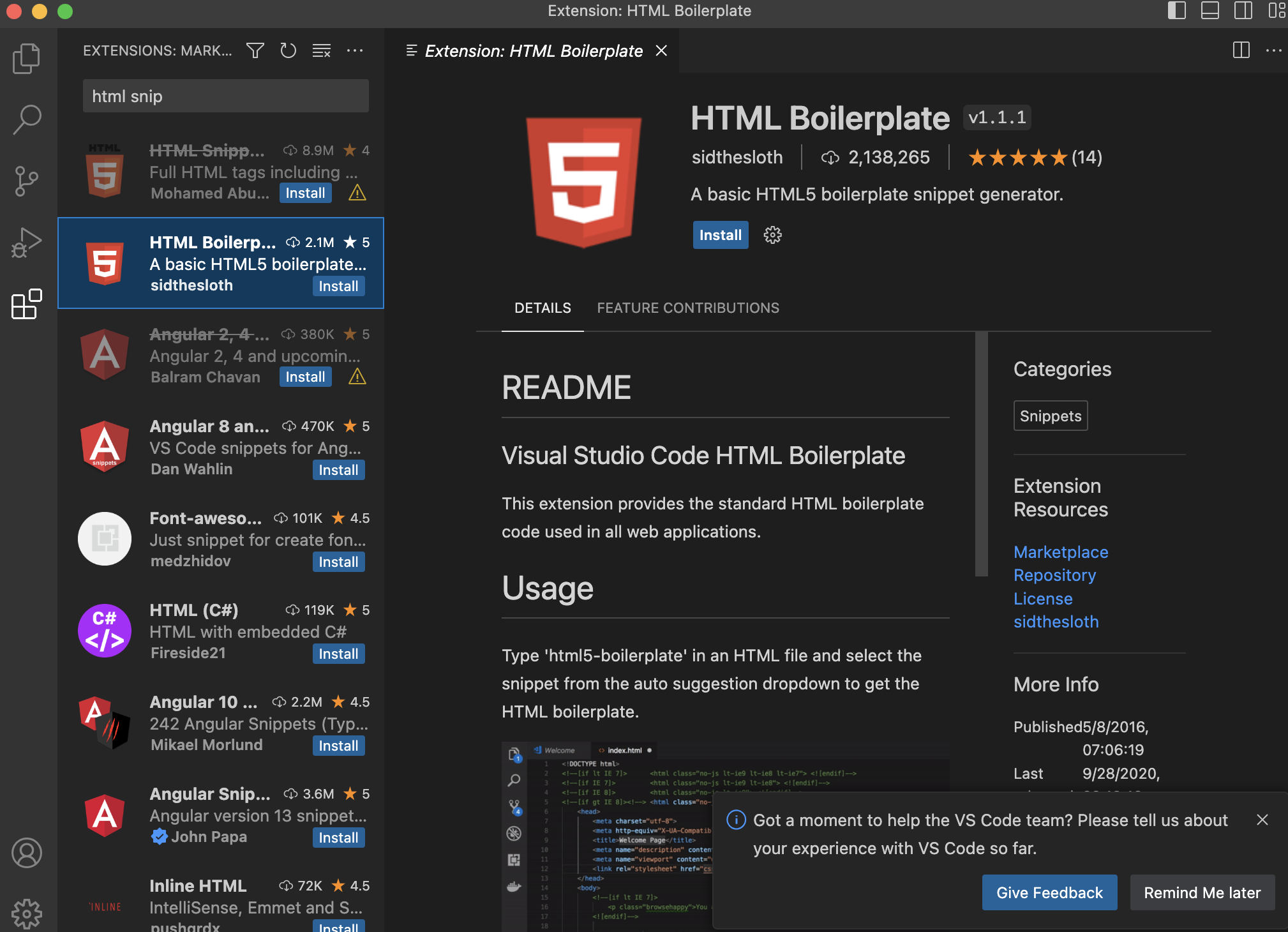Refresh the extensions list
Viewport: 1288px width, 932px height.
[288, 50]
